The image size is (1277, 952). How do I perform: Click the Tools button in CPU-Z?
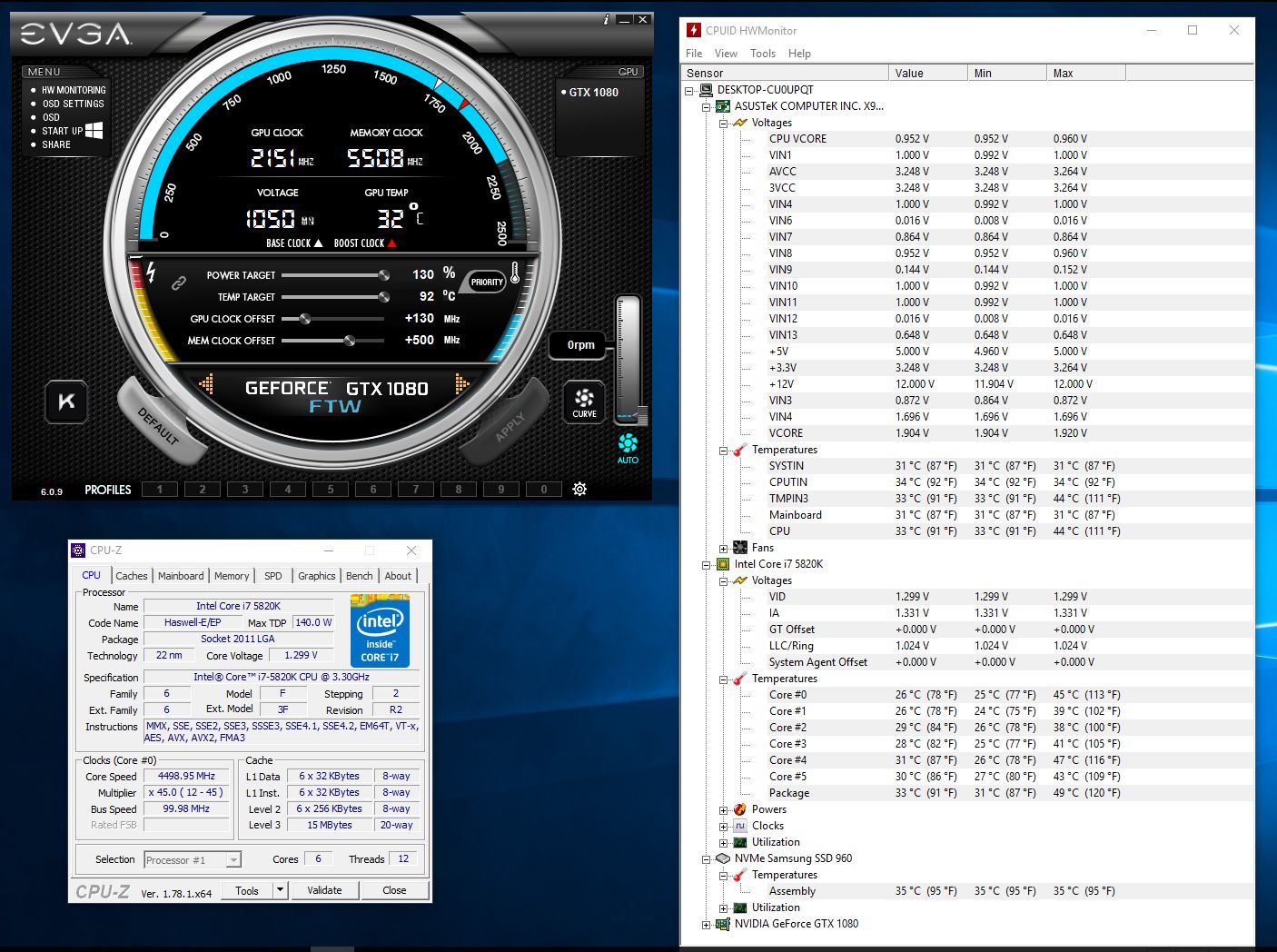pos(247,890)
